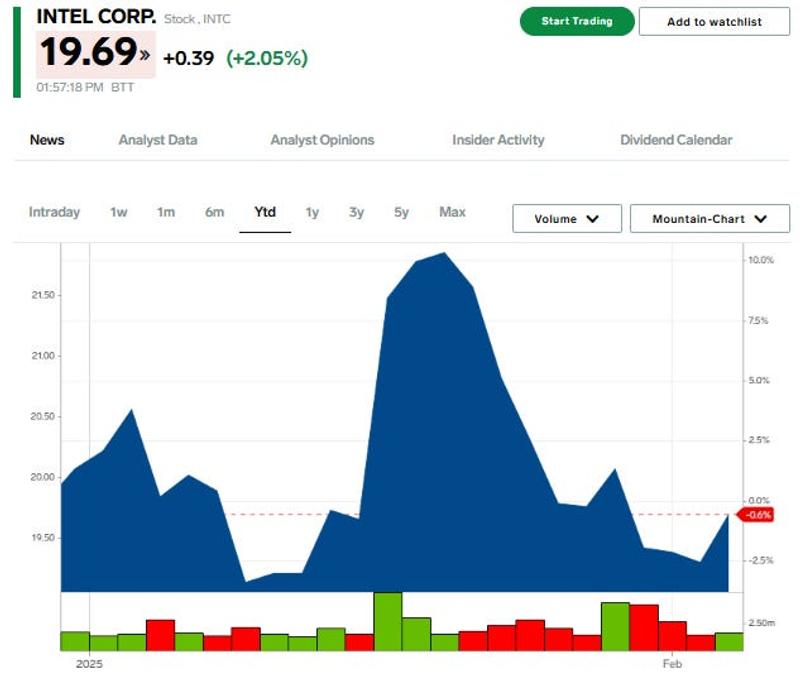The width and height of the screenshot is (800, 680).
Task: Click the 21.50 price axis label
Action: [43, 295]
